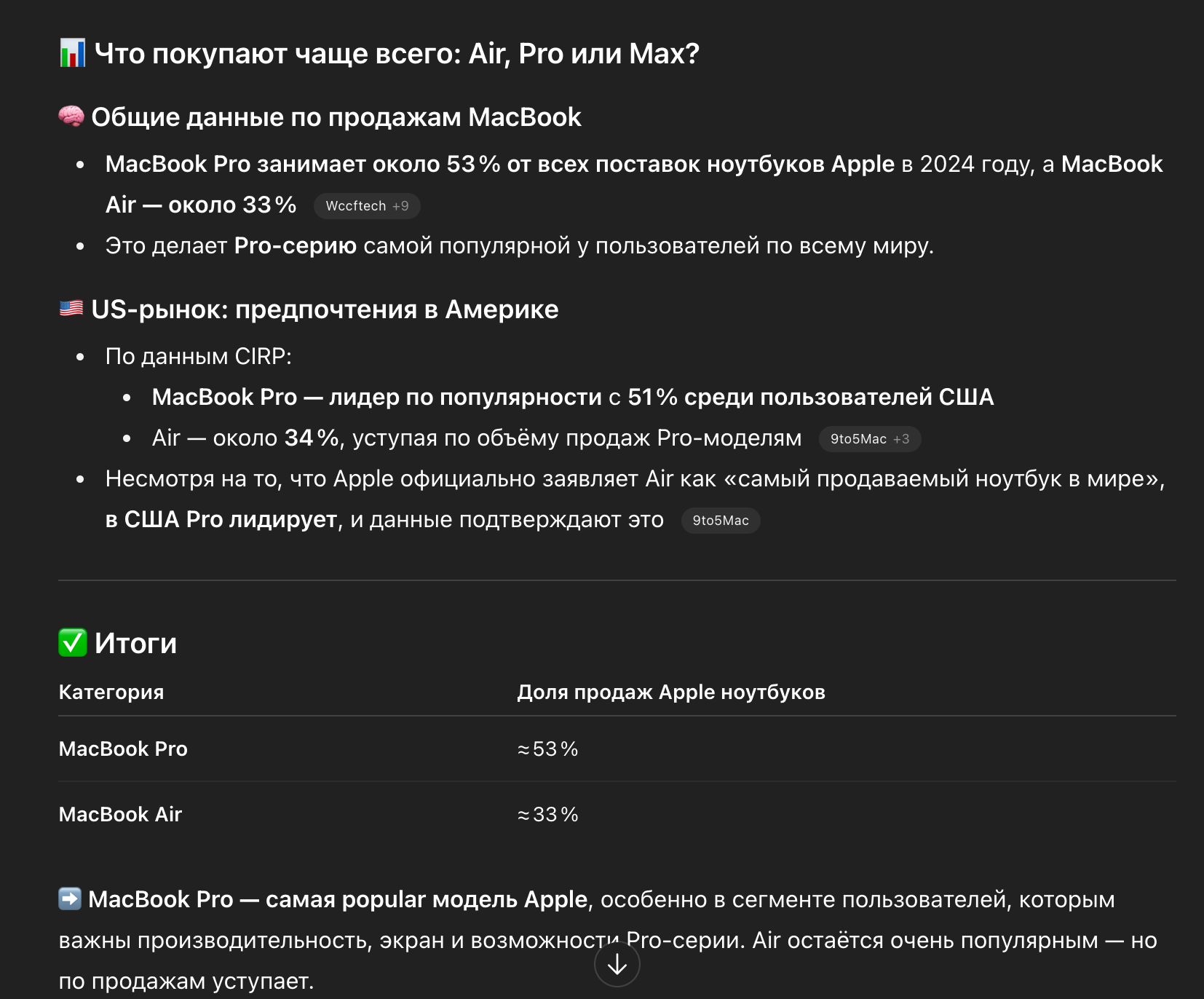Click the 'По данным CIRP:' bullet text
This screenshot has height=999, width=1204.
[x=199, y=356]
